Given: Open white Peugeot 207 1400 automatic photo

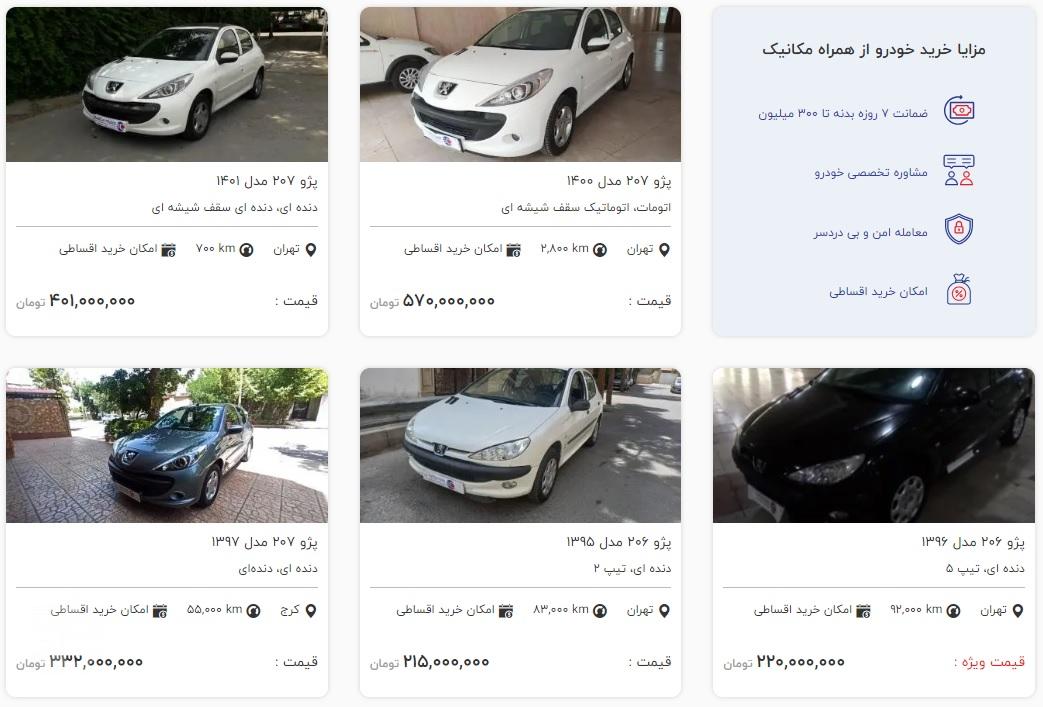Looking at the screenshot, I should 520,84.
